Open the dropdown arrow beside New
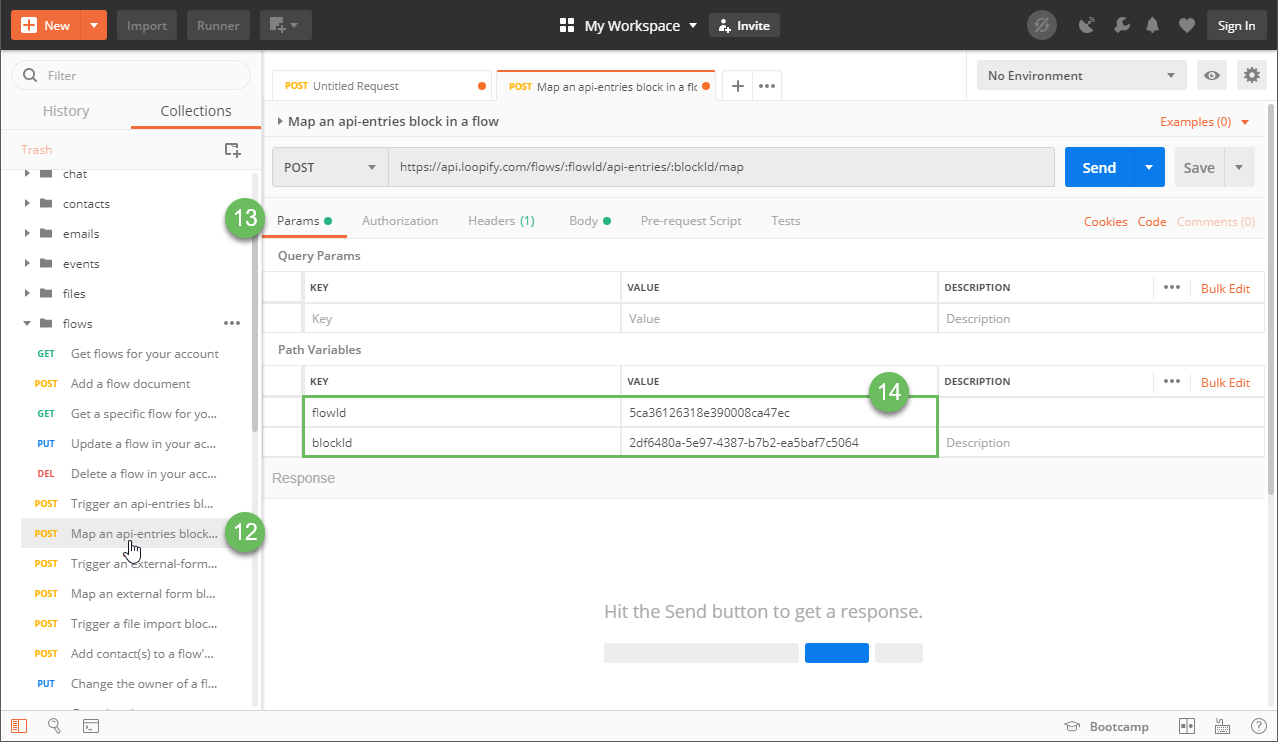 (94, 25)
